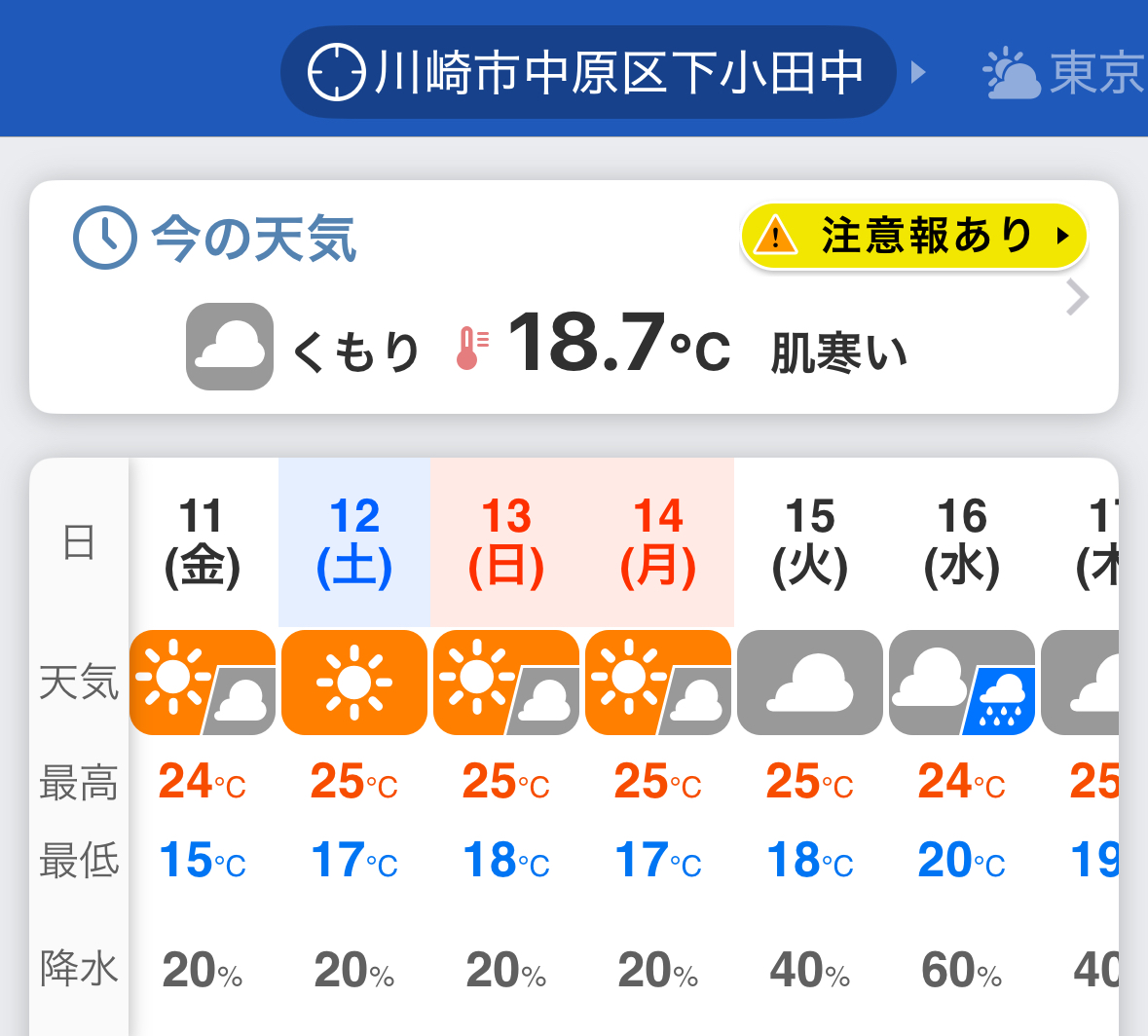Tap the gray cloud current weather icon

[230, 347]
